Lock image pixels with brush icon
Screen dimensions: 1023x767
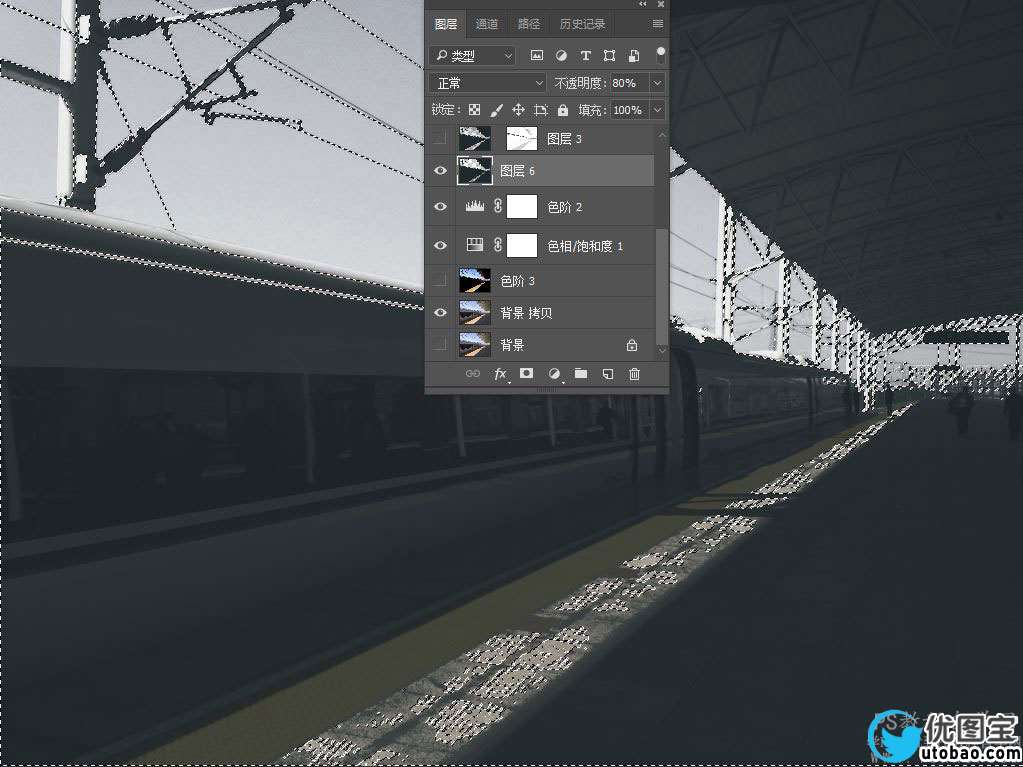pyautogui.click(x=496, y=110)
